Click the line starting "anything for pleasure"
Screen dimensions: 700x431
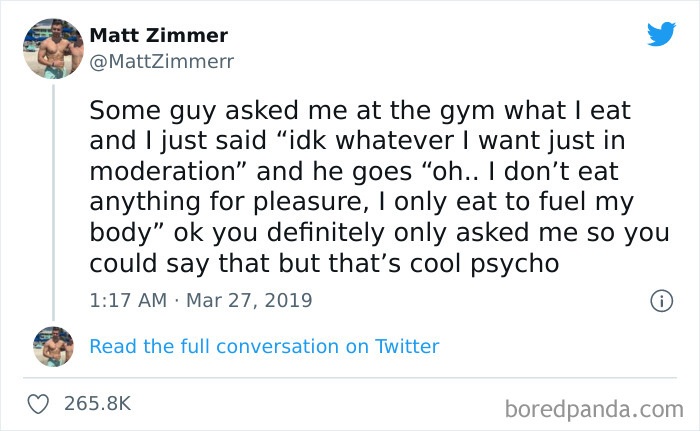pyautogui.click(x=361, y=202)
